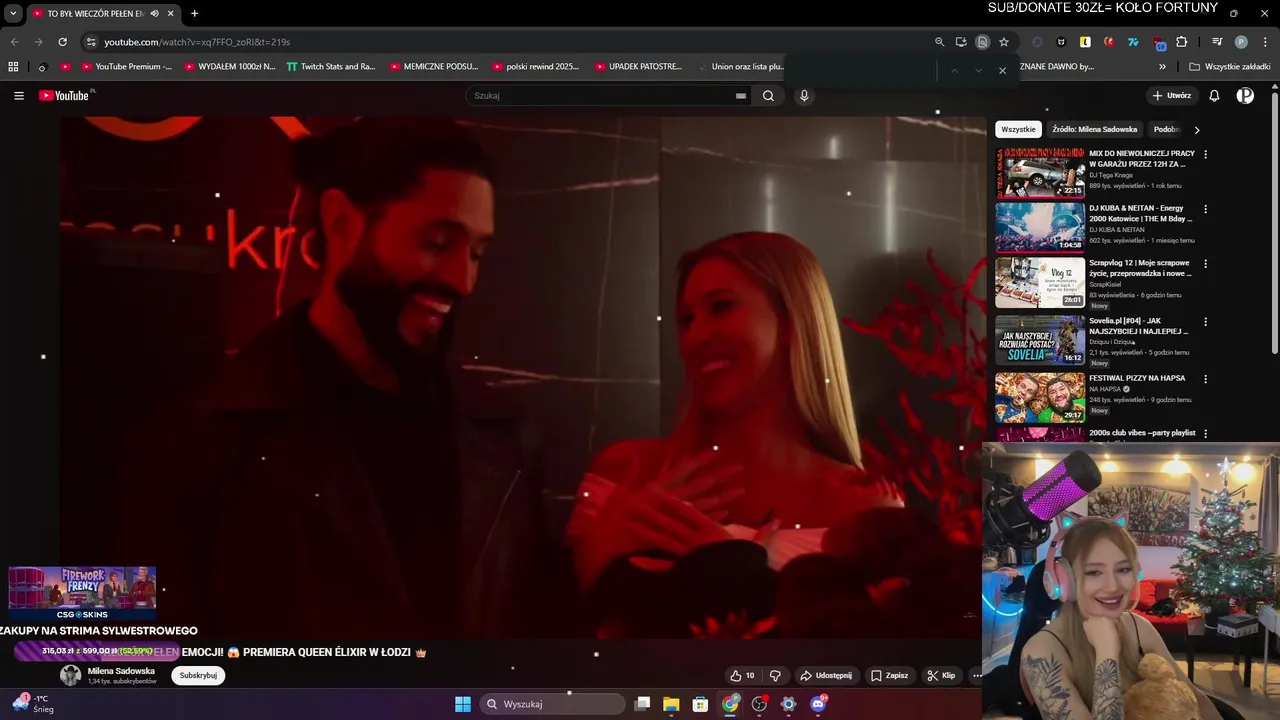Image resolution: width=1280 pixels, height=720 pixels.
Task: Open YouTube Premium bookmark
Action: [126, 67]
